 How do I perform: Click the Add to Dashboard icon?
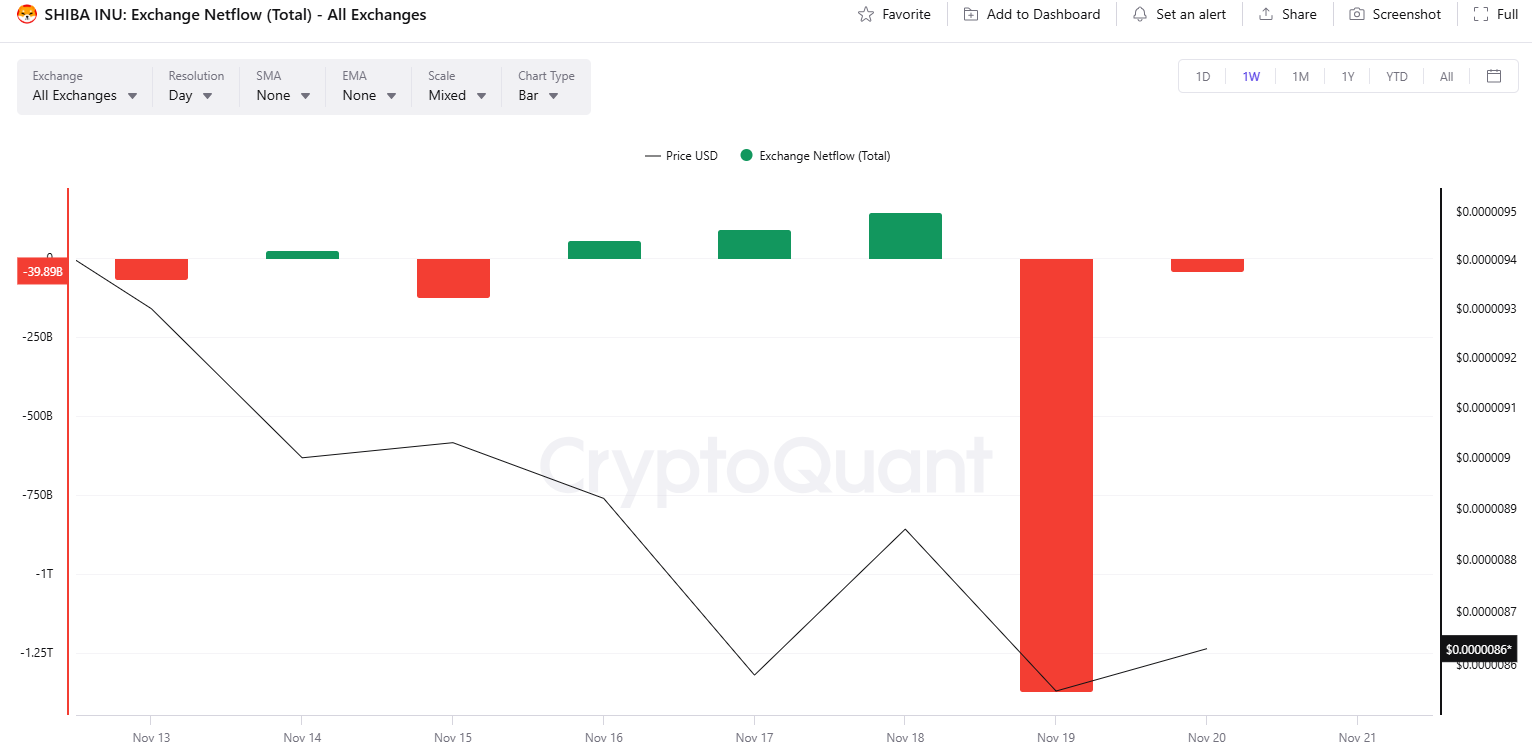point(971,15)
